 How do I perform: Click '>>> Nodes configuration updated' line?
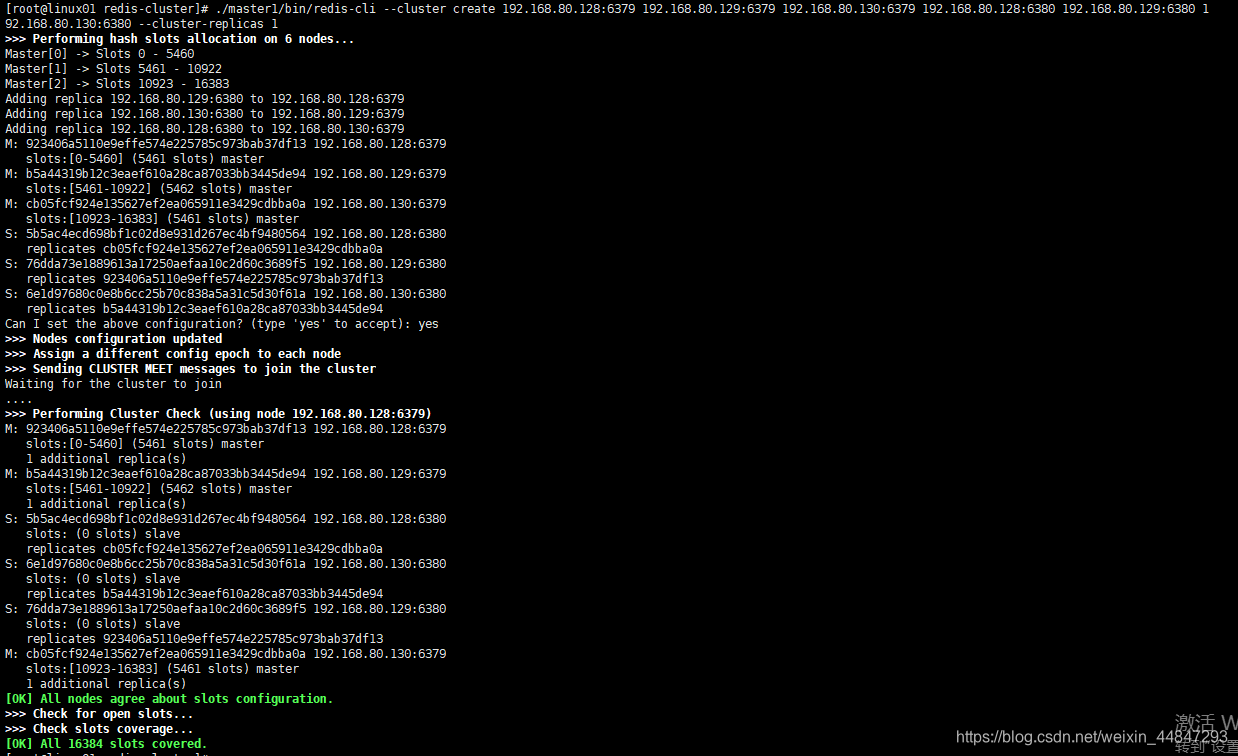(114, 338)
